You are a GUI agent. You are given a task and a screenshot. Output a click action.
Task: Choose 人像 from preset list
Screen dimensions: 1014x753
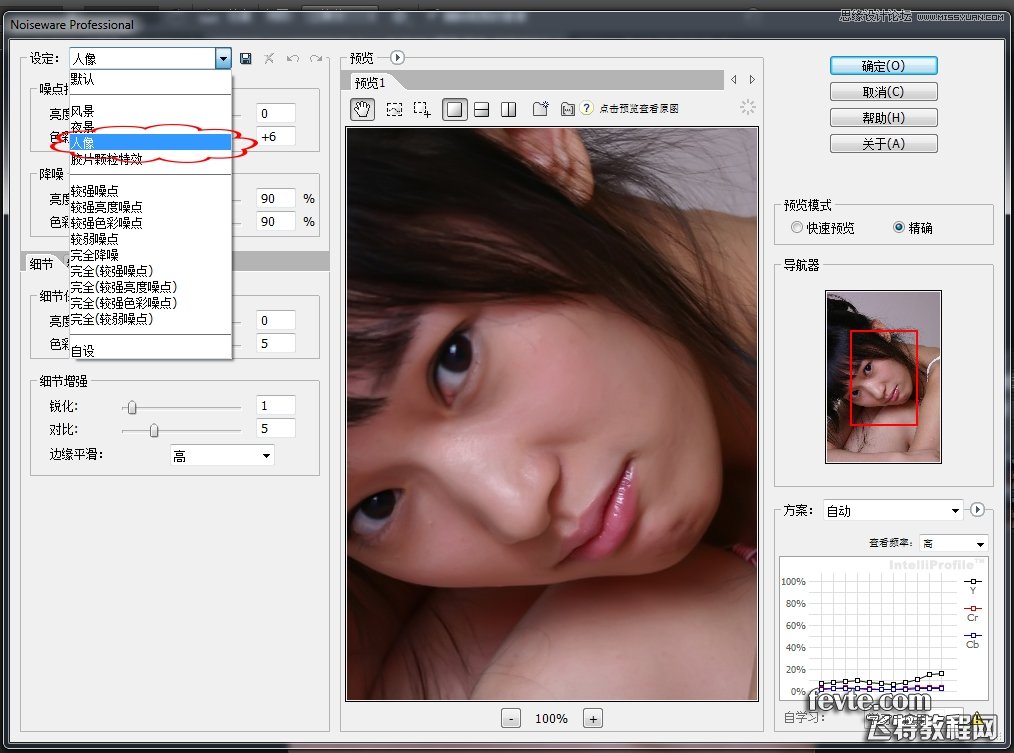click(x=151, y=142)
